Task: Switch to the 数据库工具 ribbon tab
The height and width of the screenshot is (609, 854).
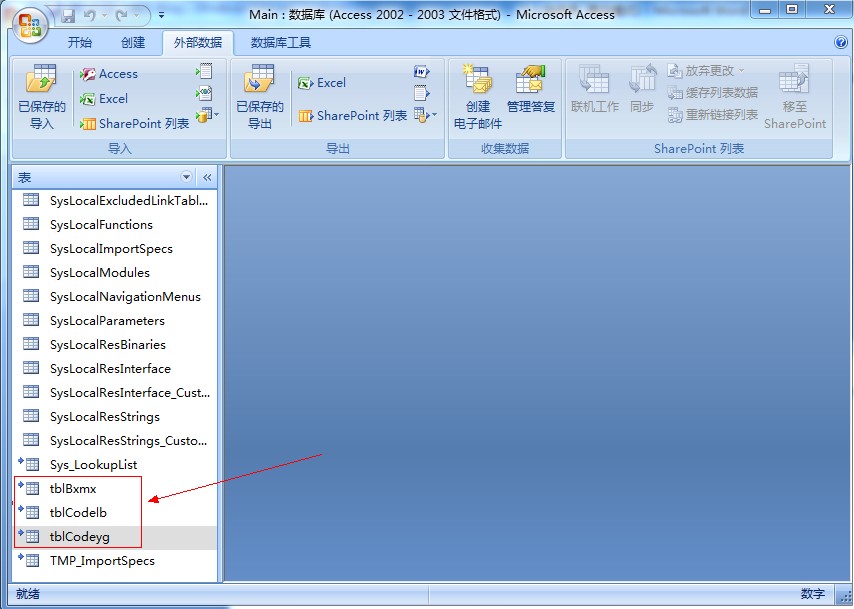Action: [280, 42]
